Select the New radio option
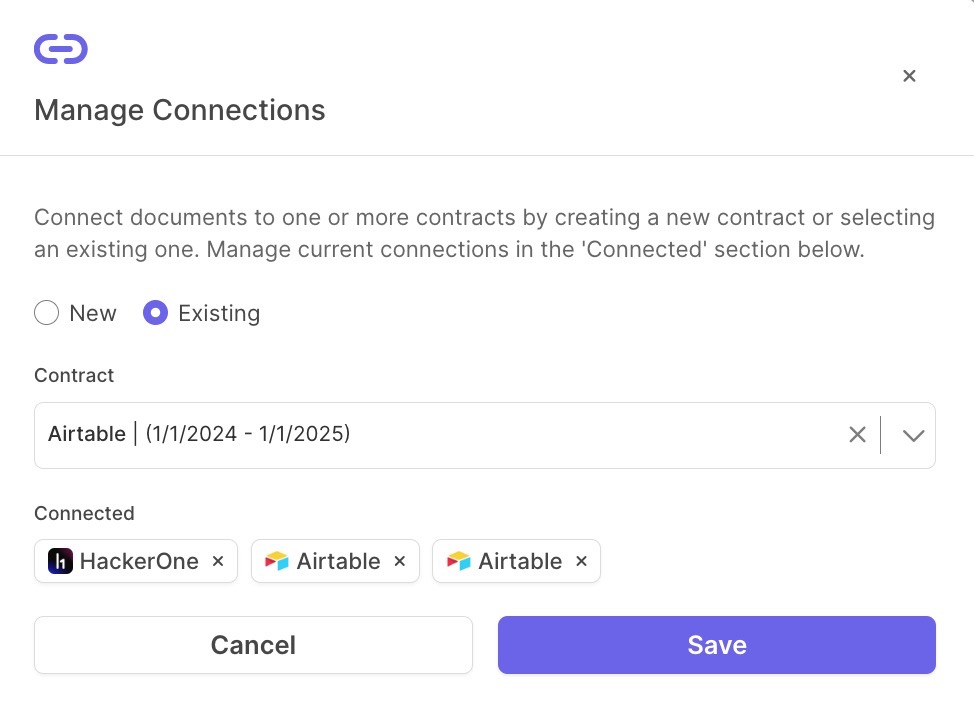Image resolution: width=974 pixels, height=706 pixels. (47, 313)
